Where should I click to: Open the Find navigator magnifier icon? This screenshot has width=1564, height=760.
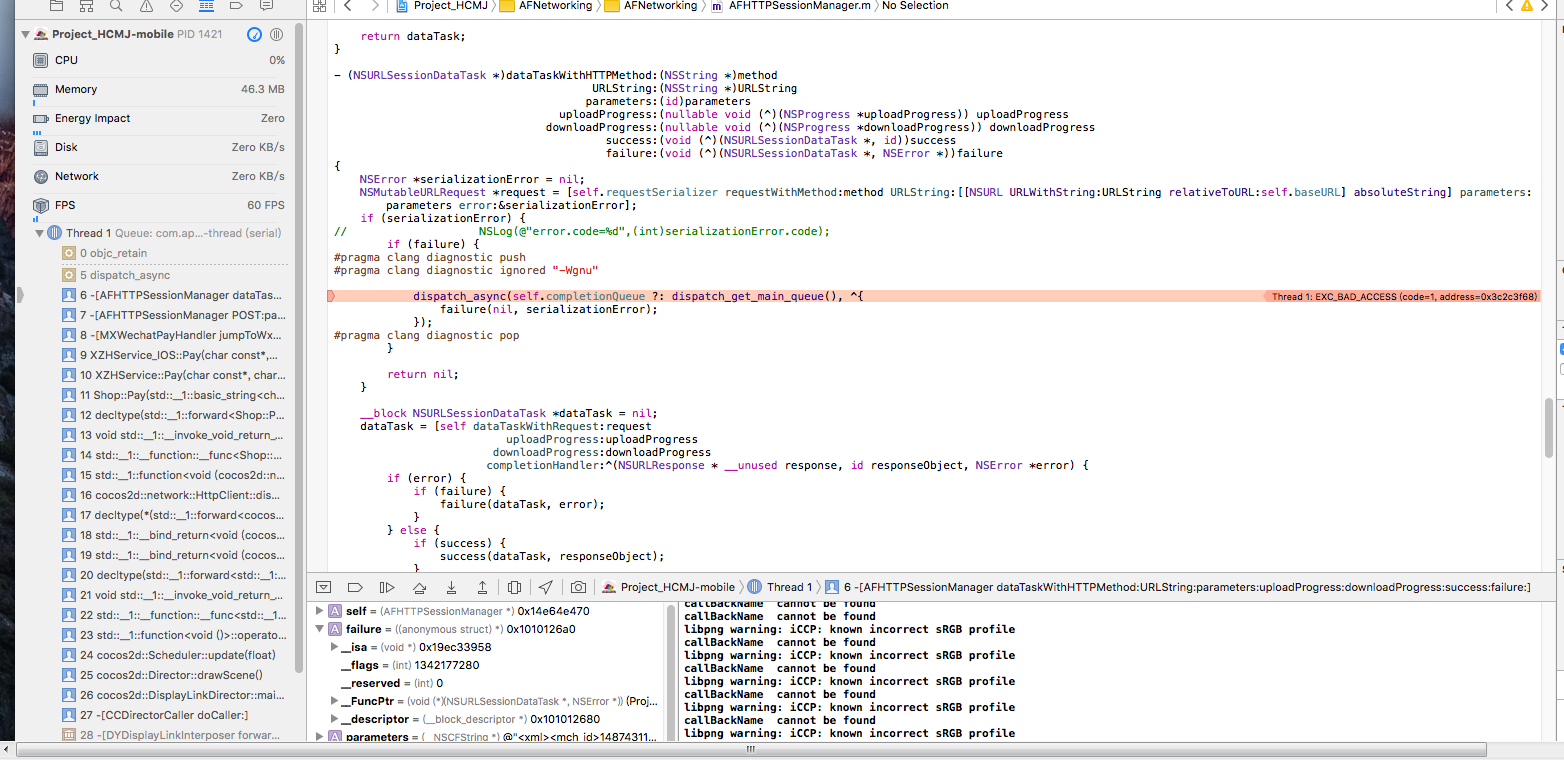click(x=116, y=5)
